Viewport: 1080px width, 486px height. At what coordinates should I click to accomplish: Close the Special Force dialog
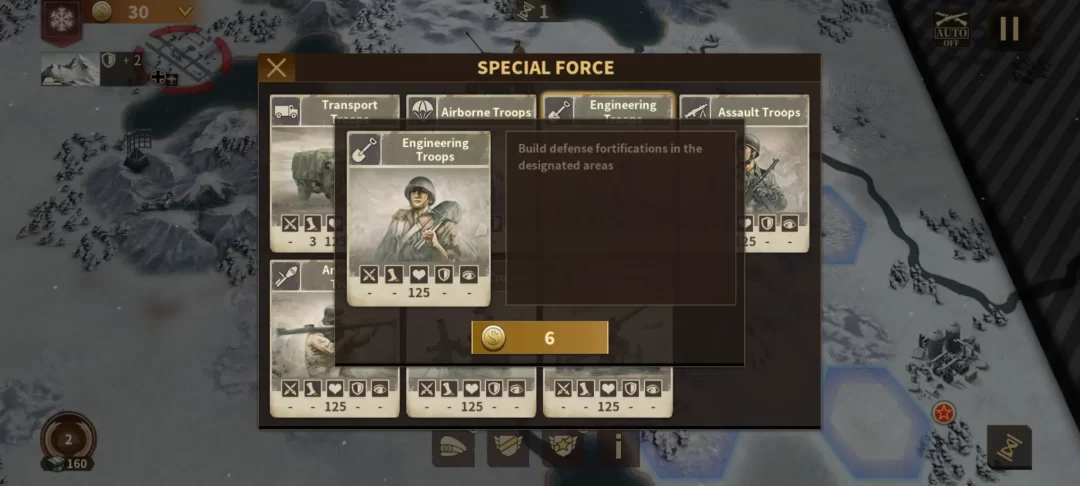(x=277, y=67)
